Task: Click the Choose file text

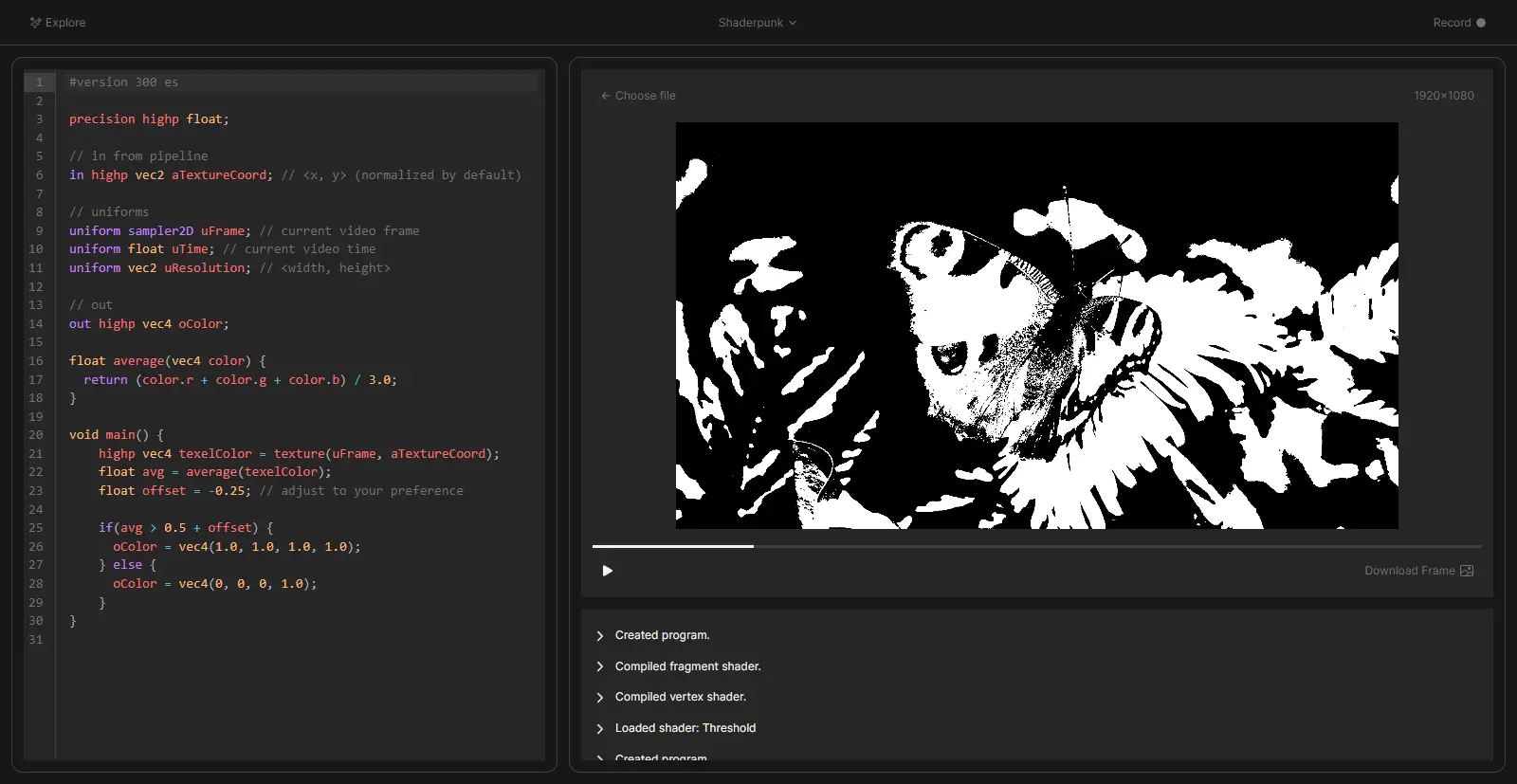Action: click(x=645, y=96)
